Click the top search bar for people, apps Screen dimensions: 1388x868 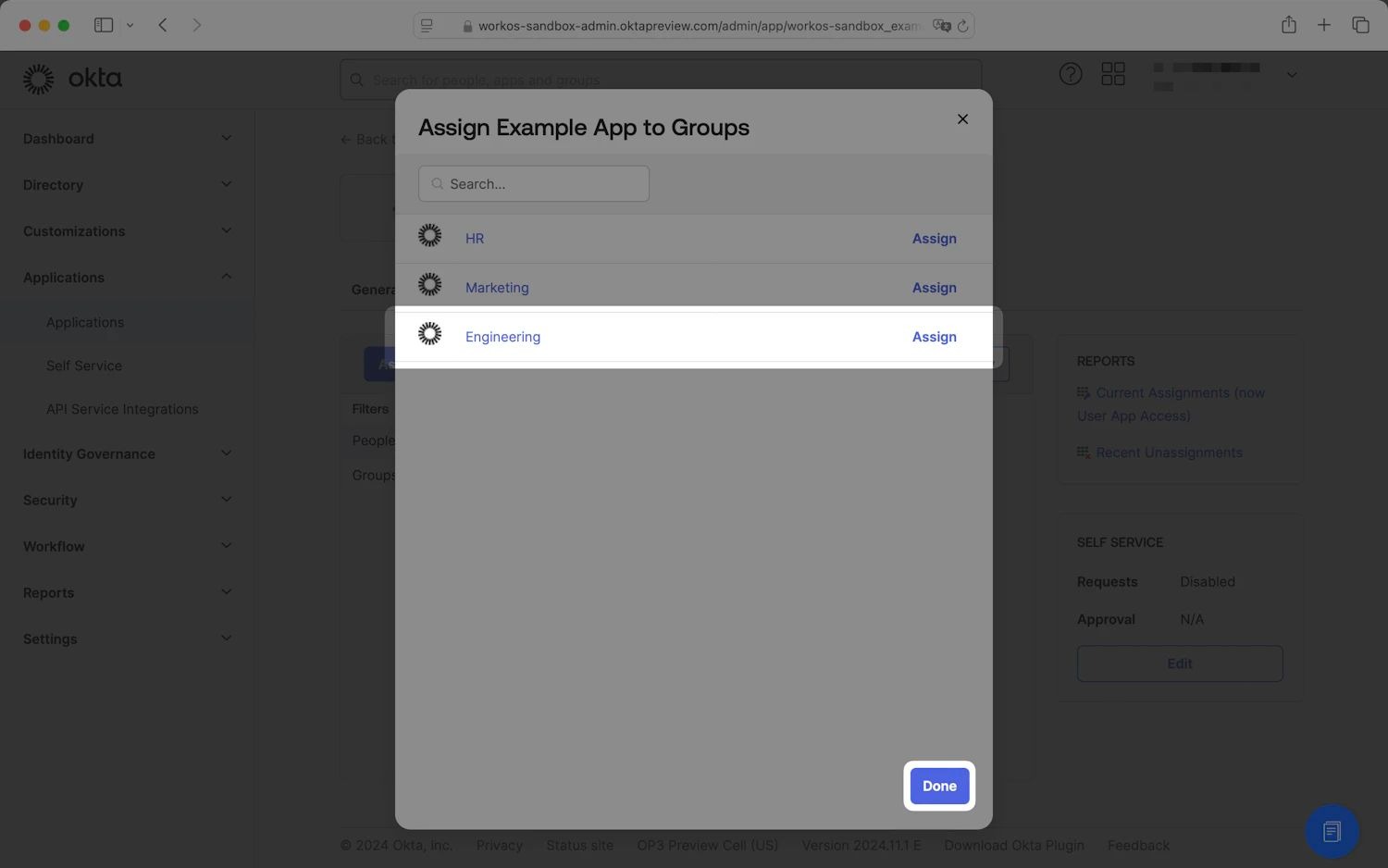point(661,79)
